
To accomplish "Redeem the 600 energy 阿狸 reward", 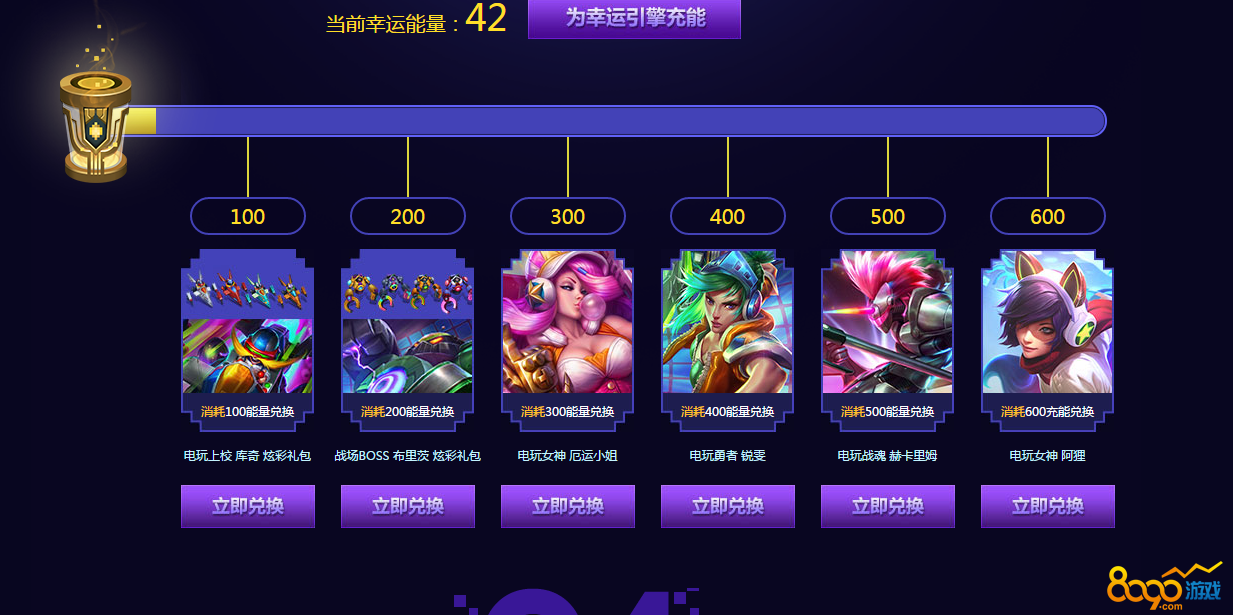I will 1048,506.
